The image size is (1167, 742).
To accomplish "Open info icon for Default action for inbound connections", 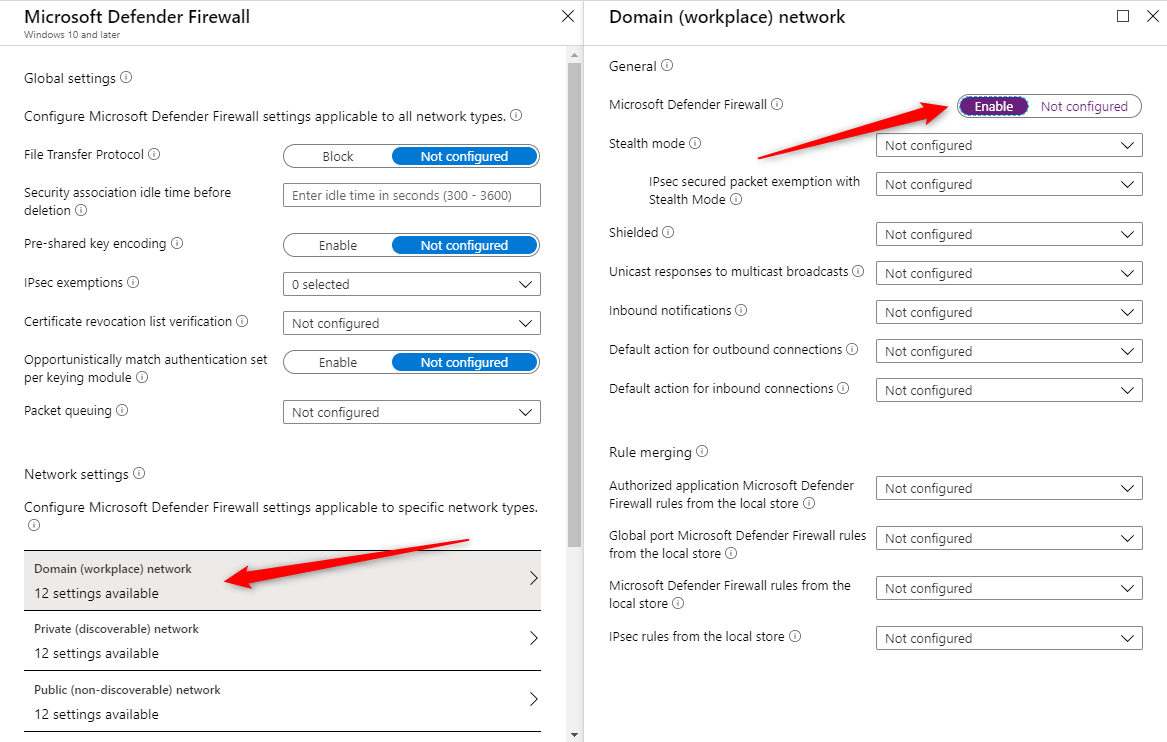I will [843, 388].
